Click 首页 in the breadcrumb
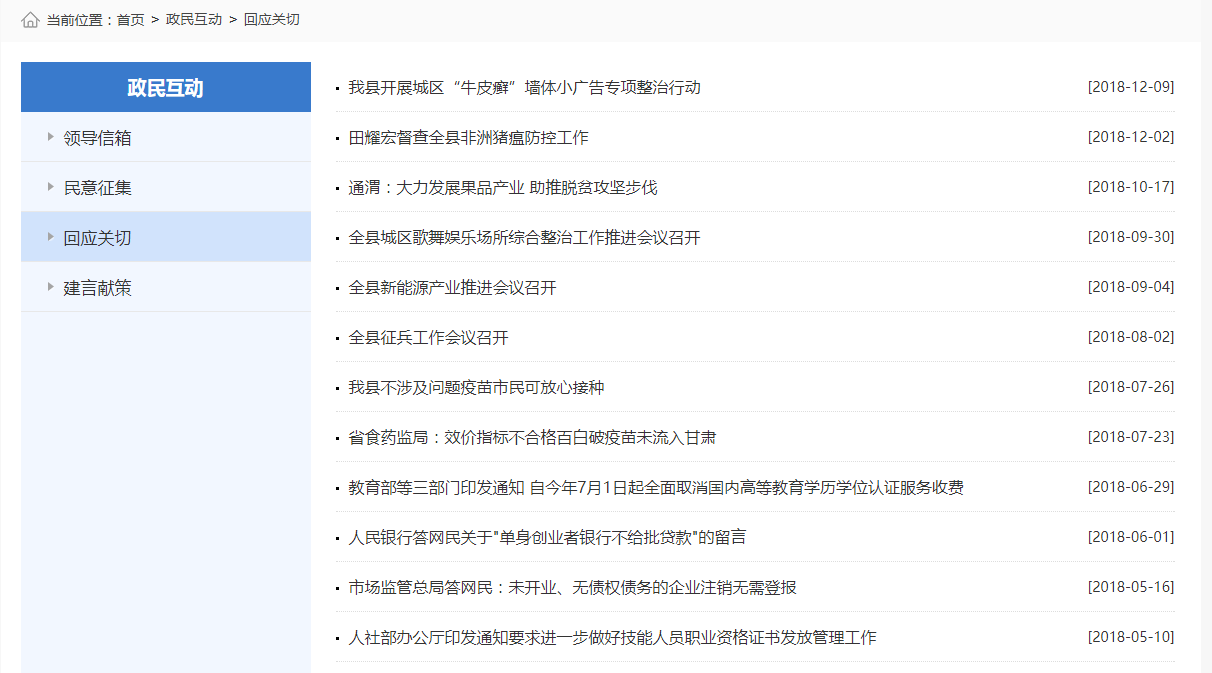Image resolution: width=1212 pixels, height=673 pixels. coord(130,20)
